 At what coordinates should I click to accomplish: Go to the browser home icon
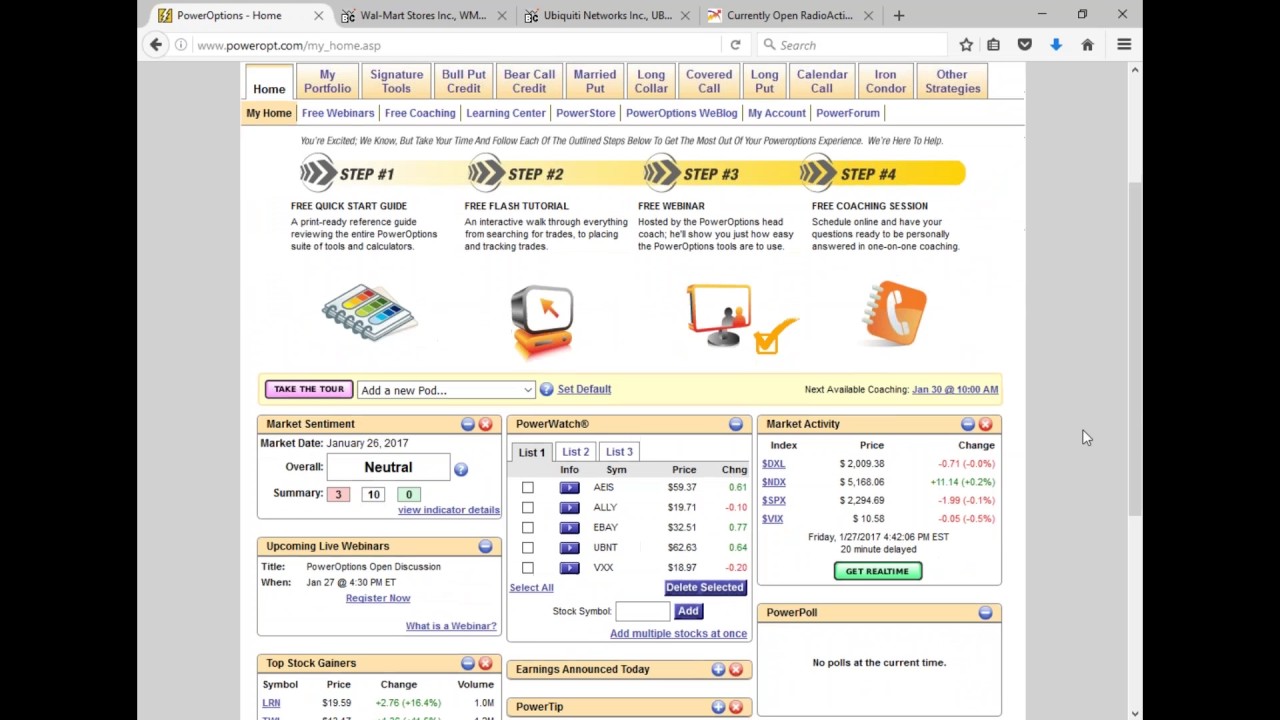click(x=1087, y=45)
